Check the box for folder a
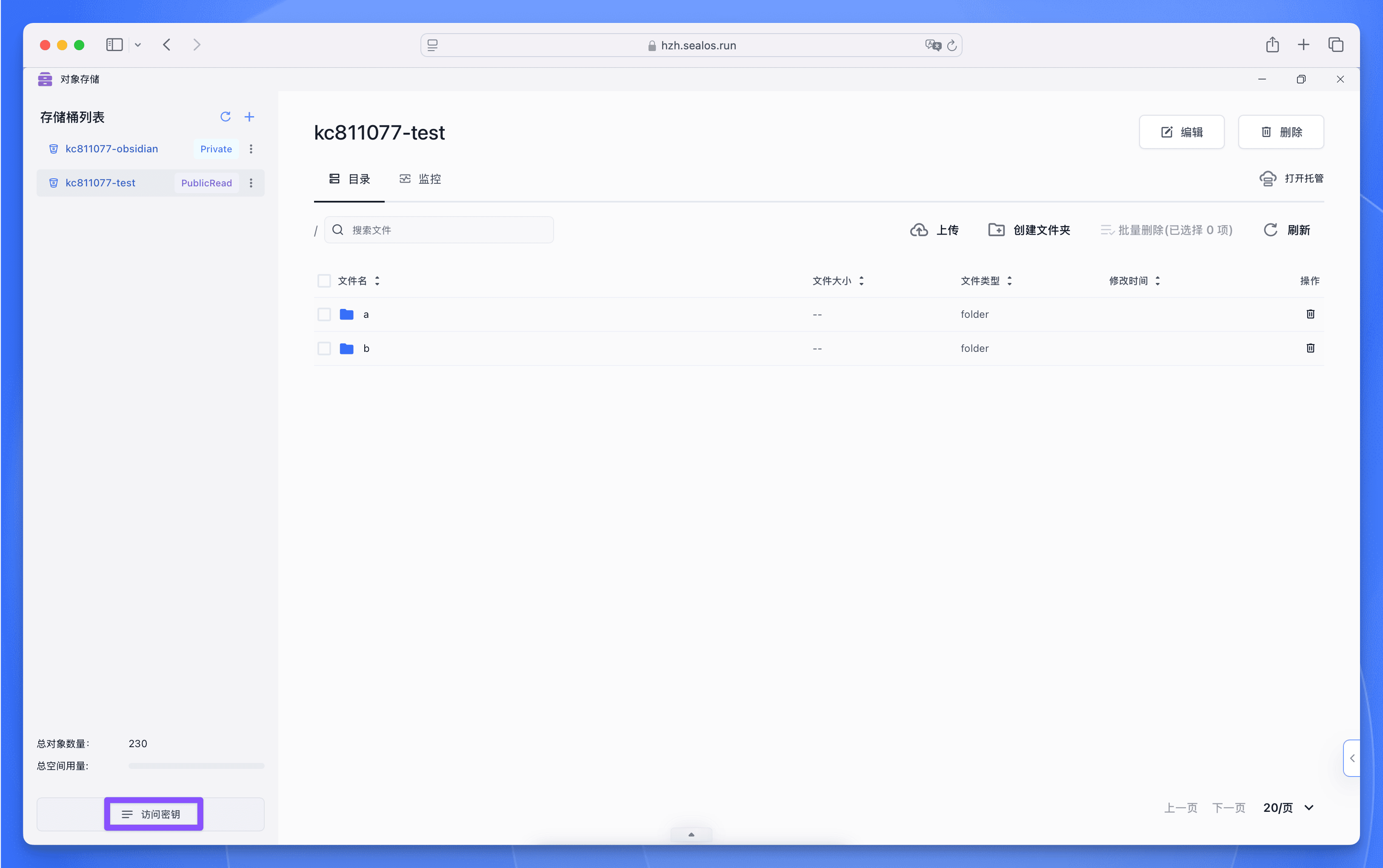The image size is (1383, 868). click(324, 314)
